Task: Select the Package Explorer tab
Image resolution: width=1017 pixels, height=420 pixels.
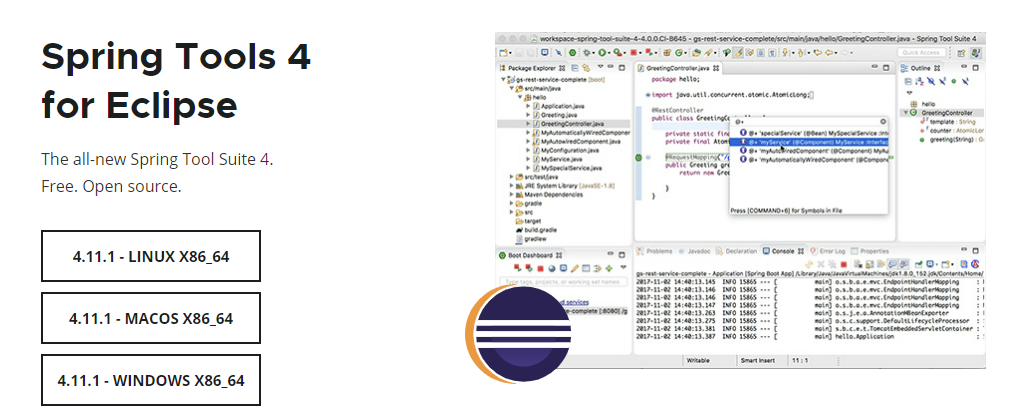Action: 532,68
